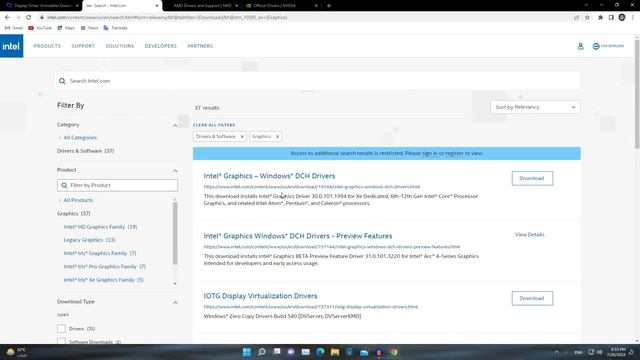
Task: Bookmark this page with the star icon
Action: 587,18
